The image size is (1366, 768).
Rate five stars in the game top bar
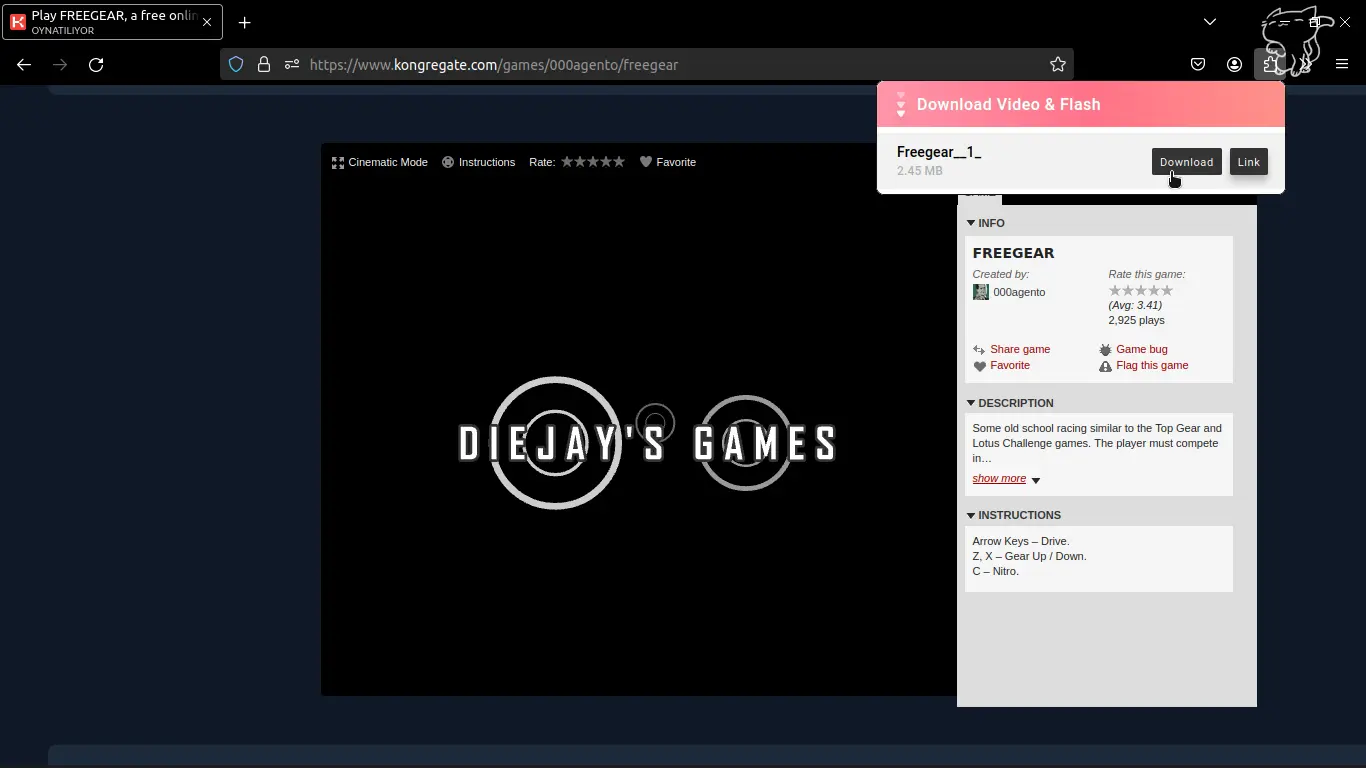[619, 161]
